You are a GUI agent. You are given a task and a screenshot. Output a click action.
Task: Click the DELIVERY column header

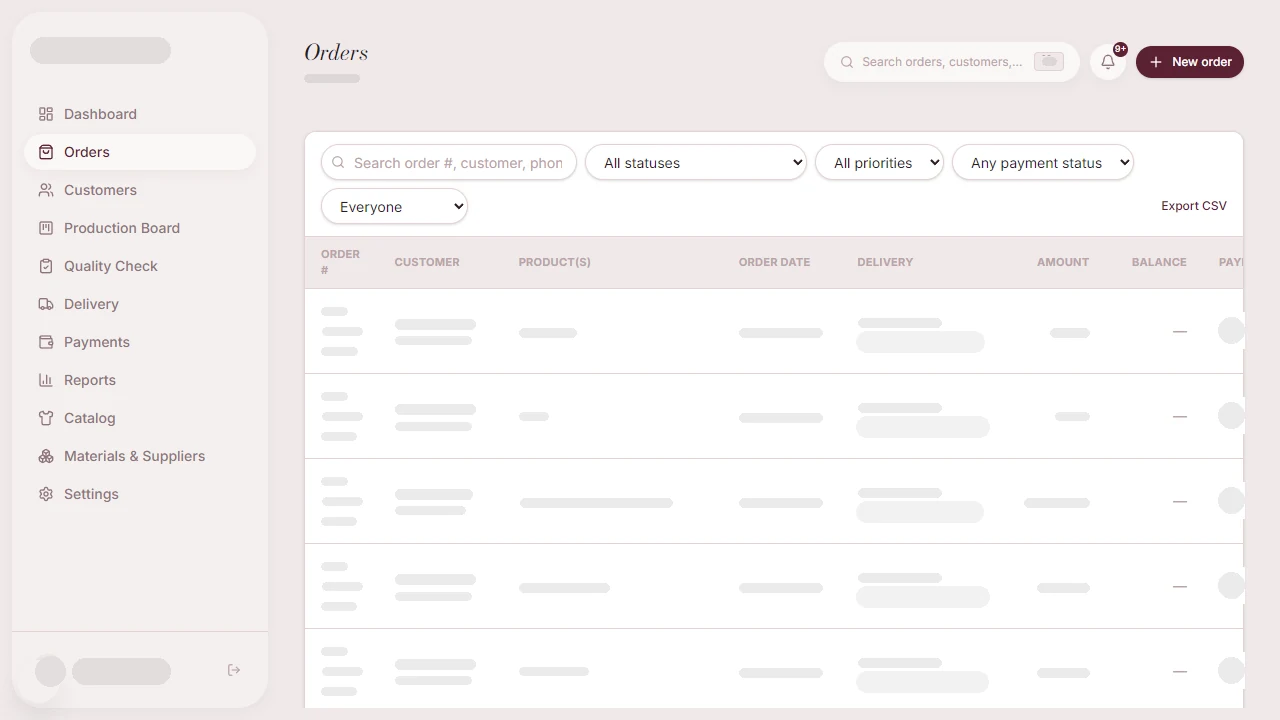885,262
